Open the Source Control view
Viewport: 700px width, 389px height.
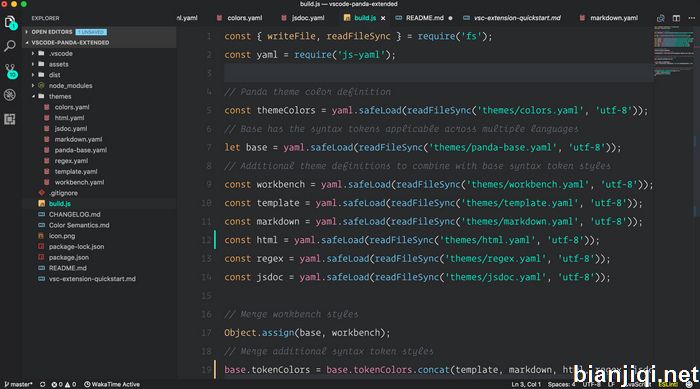coord(10,70)
